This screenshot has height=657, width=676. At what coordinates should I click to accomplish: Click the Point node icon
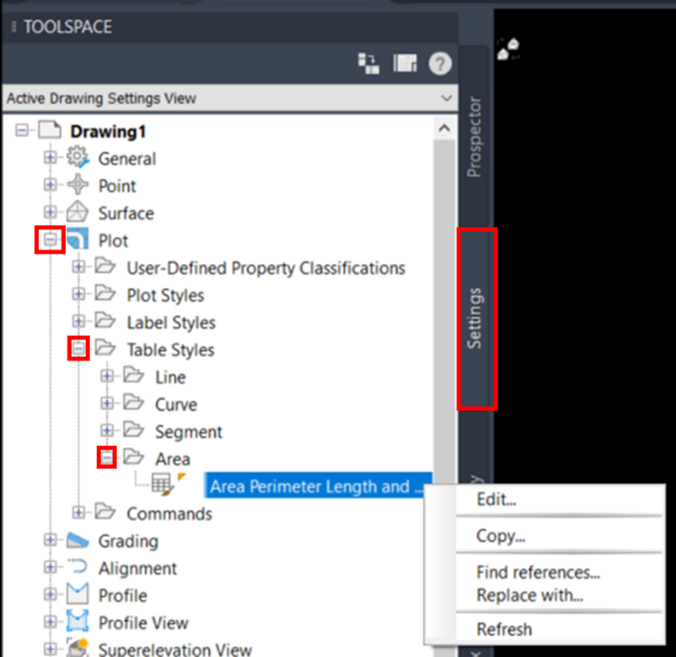coord(78,186)
